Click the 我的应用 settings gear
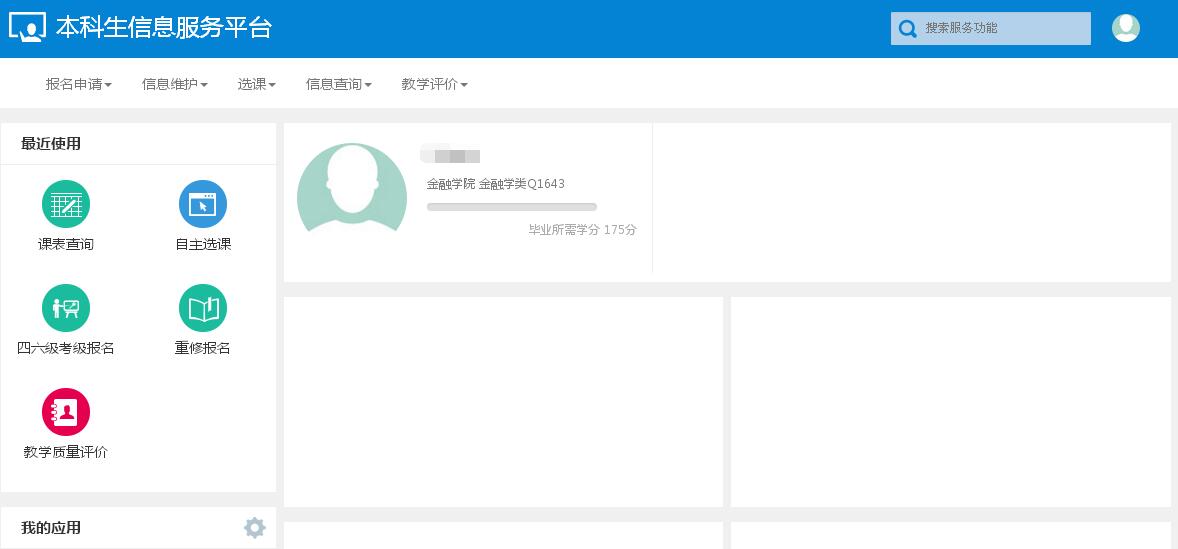 (255, 528)
